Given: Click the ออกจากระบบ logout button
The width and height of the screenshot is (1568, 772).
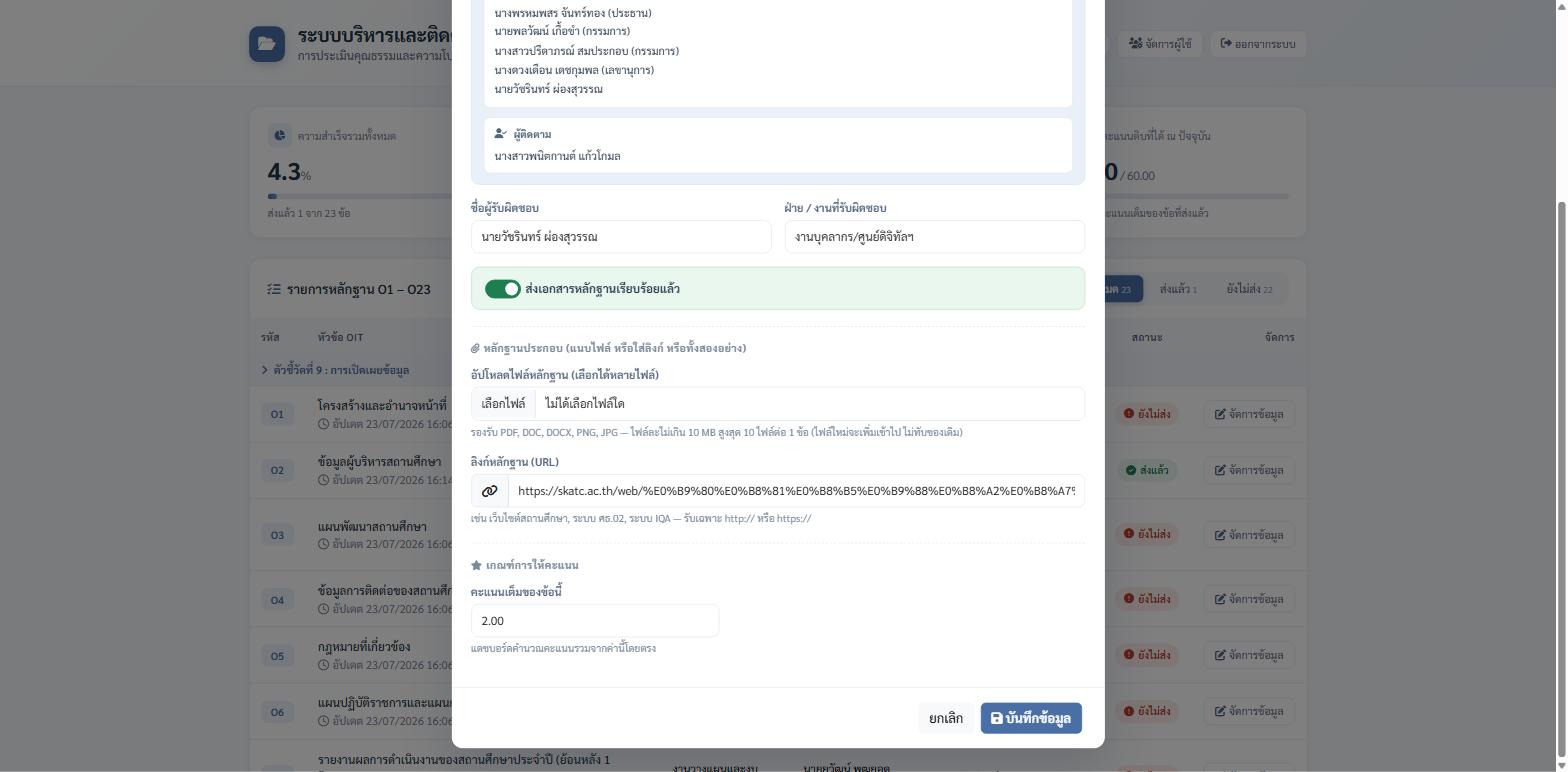Looking at the screenshot, I should click(1259, 44).
